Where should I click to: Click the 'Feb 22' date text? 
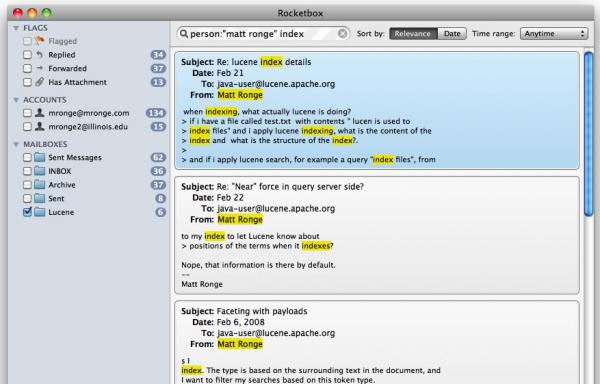[x=230, y=198]
